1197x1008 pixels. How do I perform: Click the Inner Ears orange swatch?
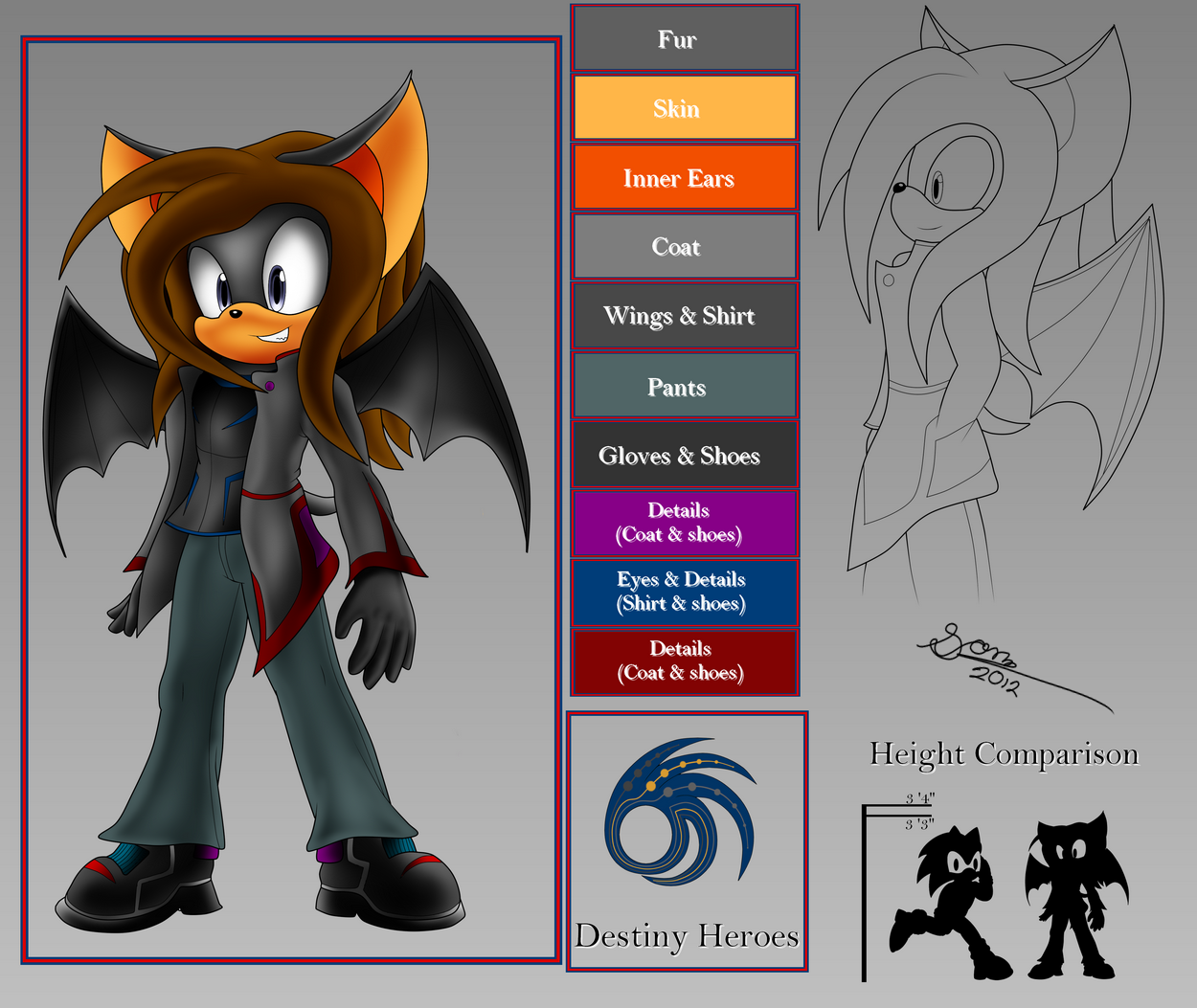tap(685, 177)
